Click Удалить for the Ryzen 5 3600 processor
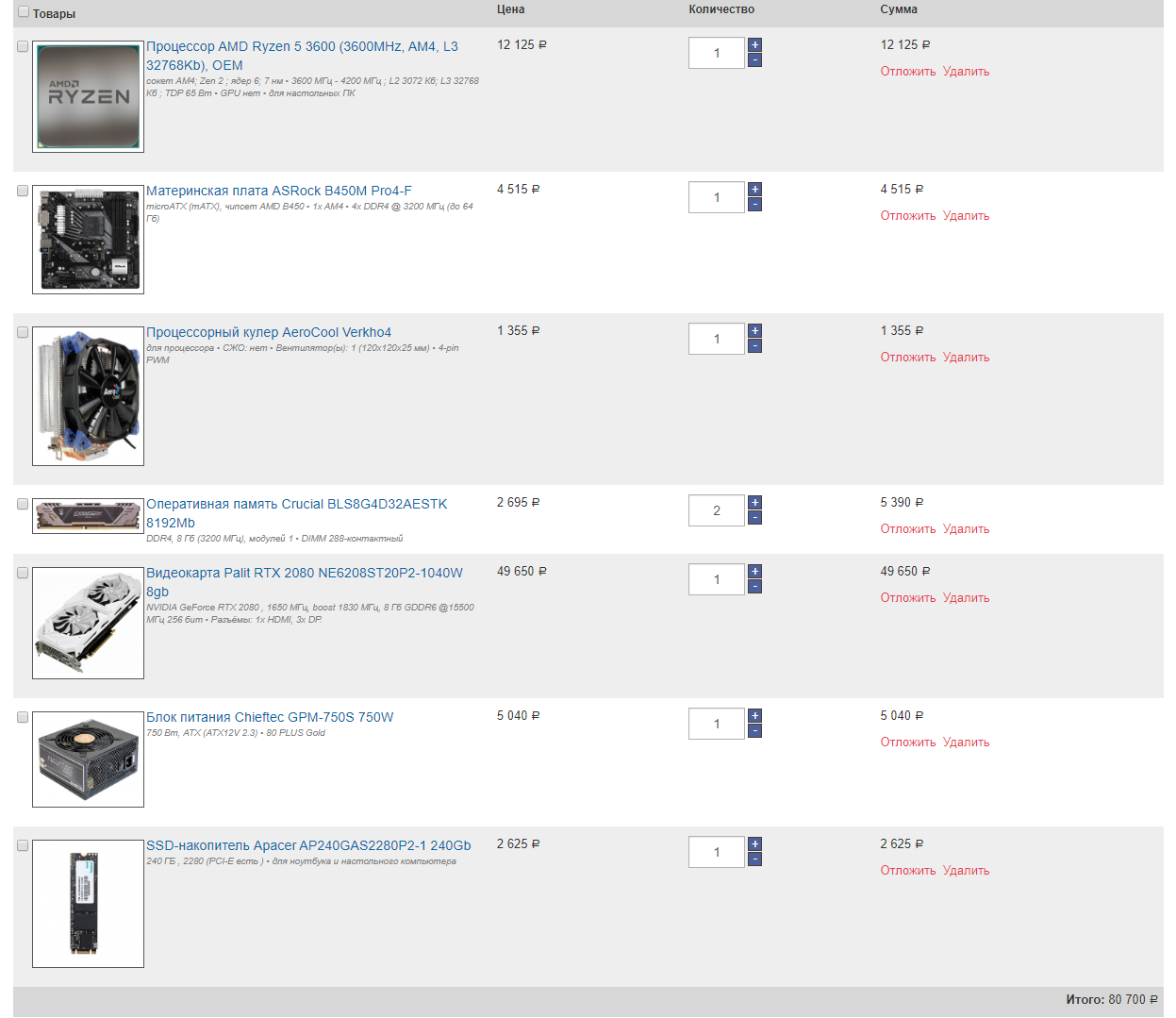The image size is (1176, 1018). pyautogui.click(x=967, y=72)
